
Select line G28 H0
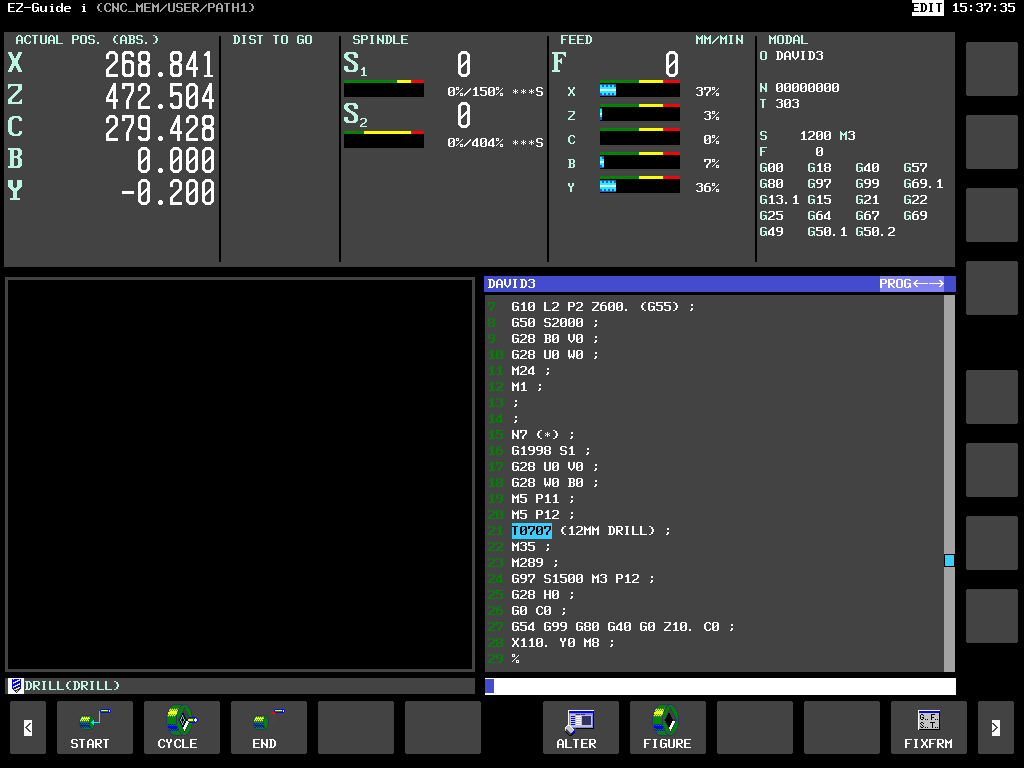(x=543, y=595)
